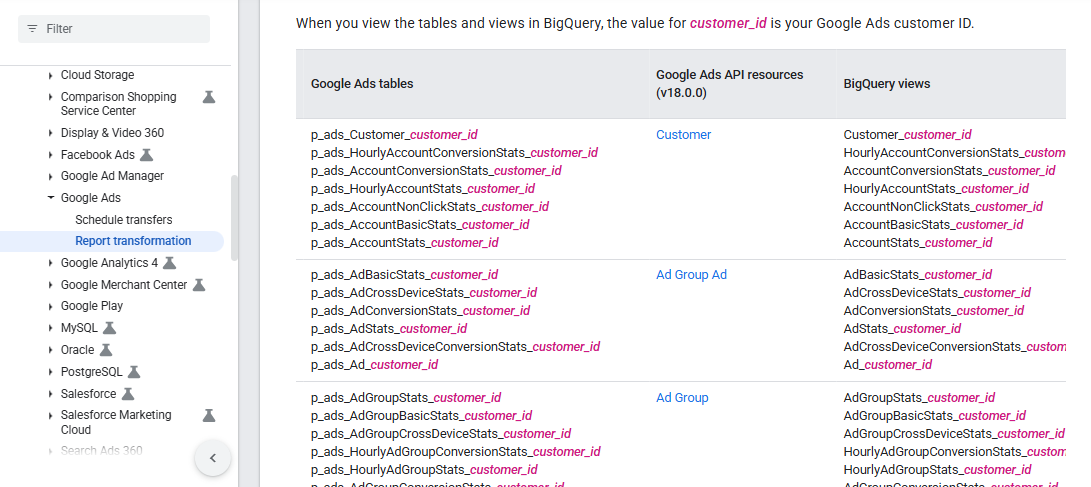Click the filter icon in search box
This screenshot has width=1091, height=487.
(32, 29)
